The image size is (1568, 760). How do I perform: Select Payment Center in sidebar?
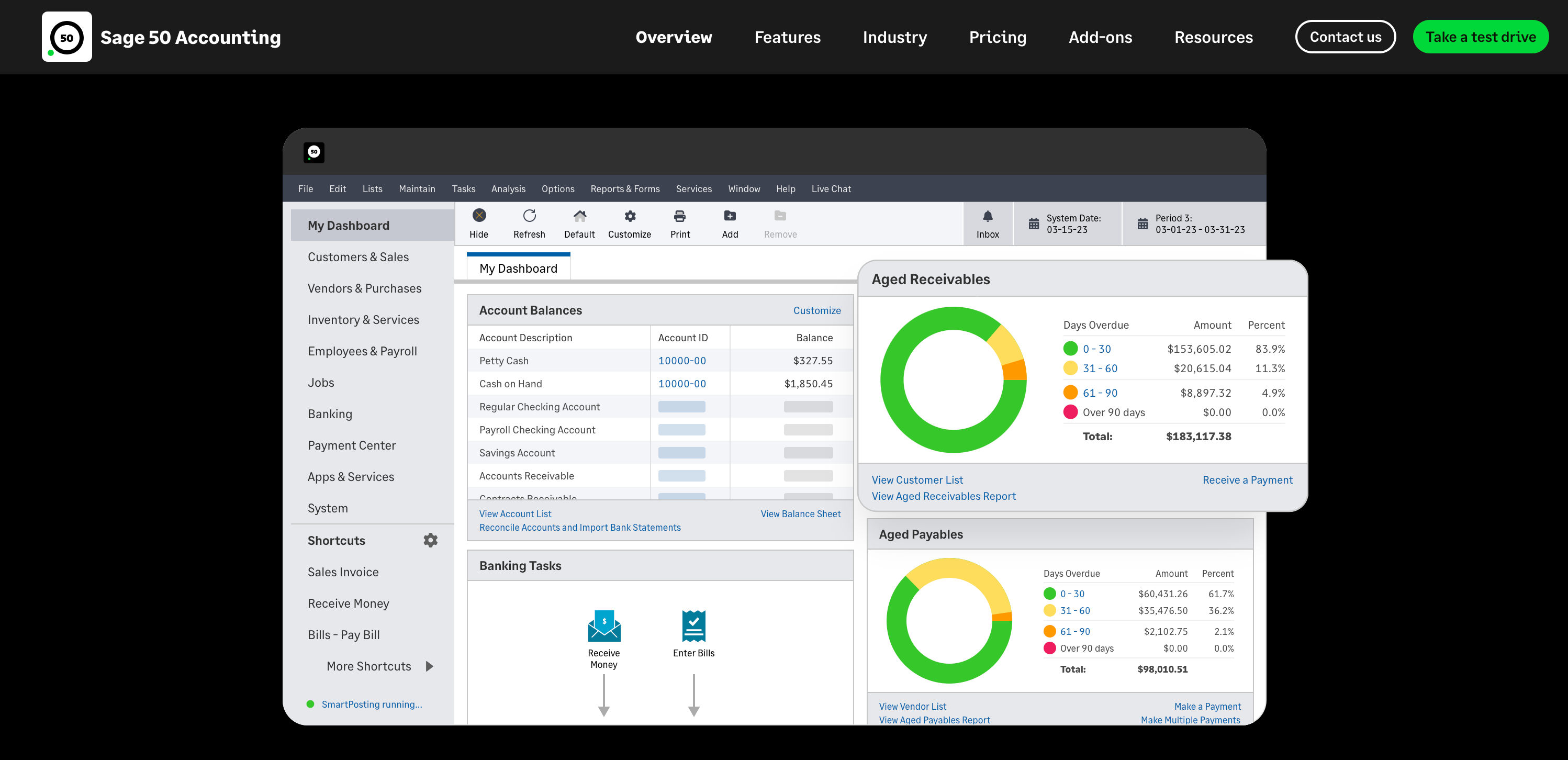point(351,445)
